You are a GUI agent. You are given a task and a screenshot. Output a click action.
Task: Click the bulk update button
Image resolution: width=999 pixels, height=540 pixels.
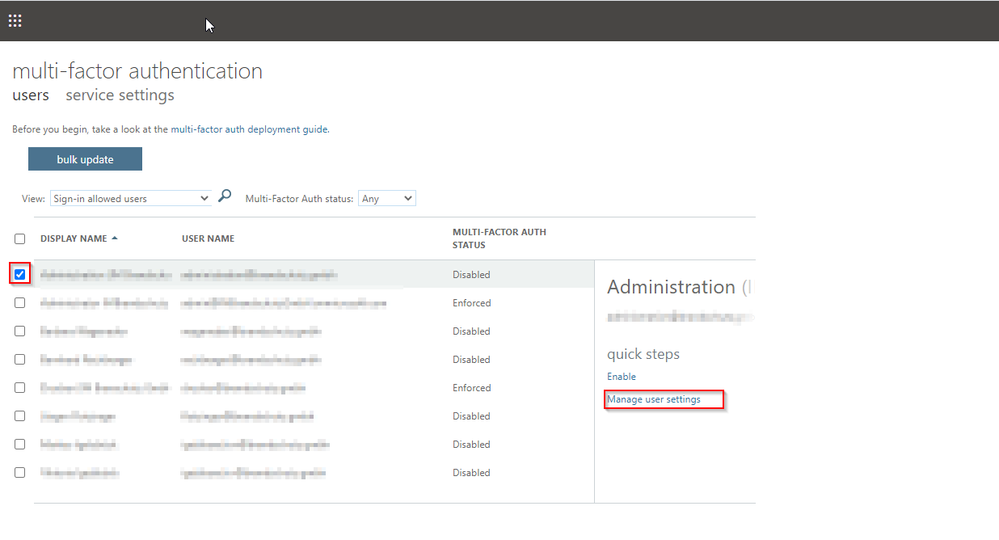point(85,160)
